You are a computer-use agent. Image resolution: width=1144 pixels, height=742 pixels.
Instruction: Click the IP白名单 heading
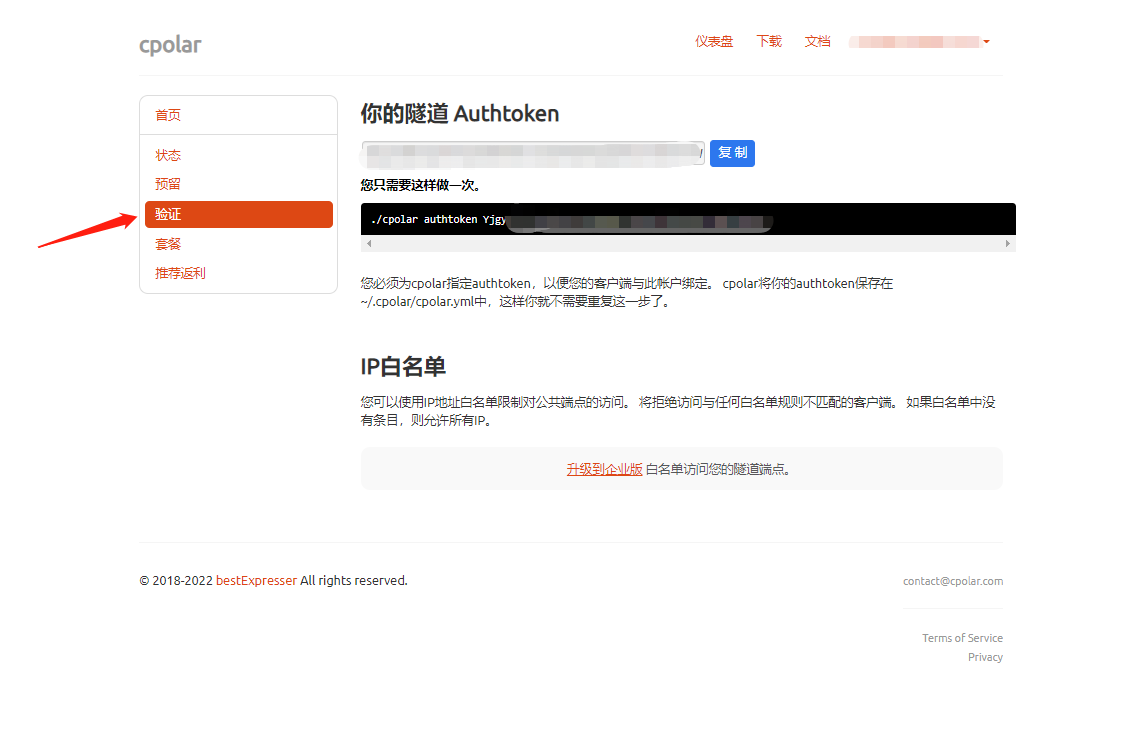pyautogui.click(x=403, y=366)
